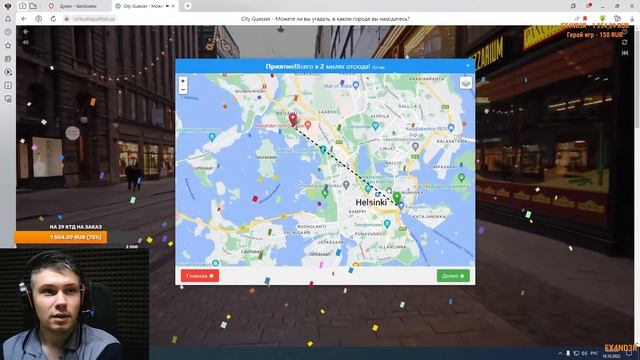640x360 pixels.
Task: Open the sidebar notifications bell
Action: click(x=8, y=19)
